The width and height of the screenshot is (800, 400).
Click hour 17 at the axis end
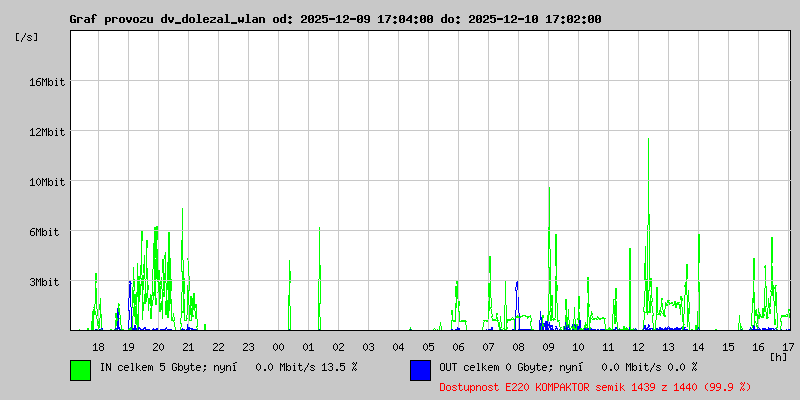(788, 347)
